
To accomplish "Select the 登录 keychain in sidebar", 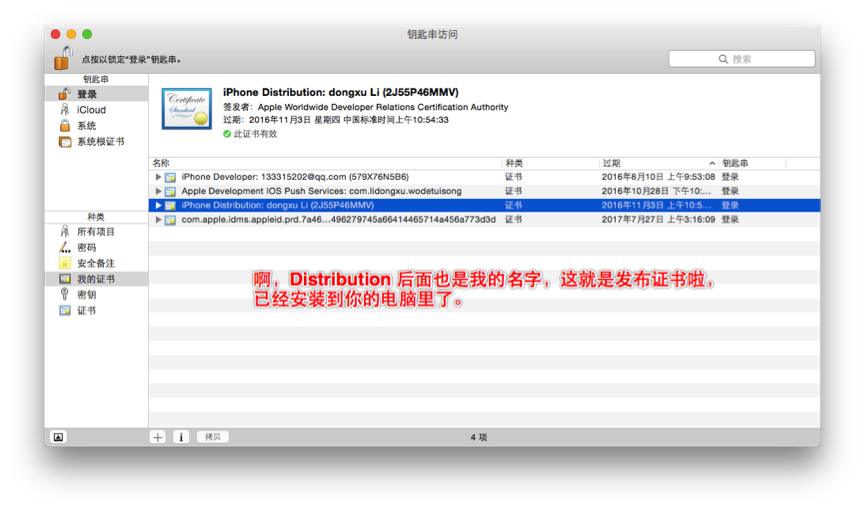I will pos(96,94).
